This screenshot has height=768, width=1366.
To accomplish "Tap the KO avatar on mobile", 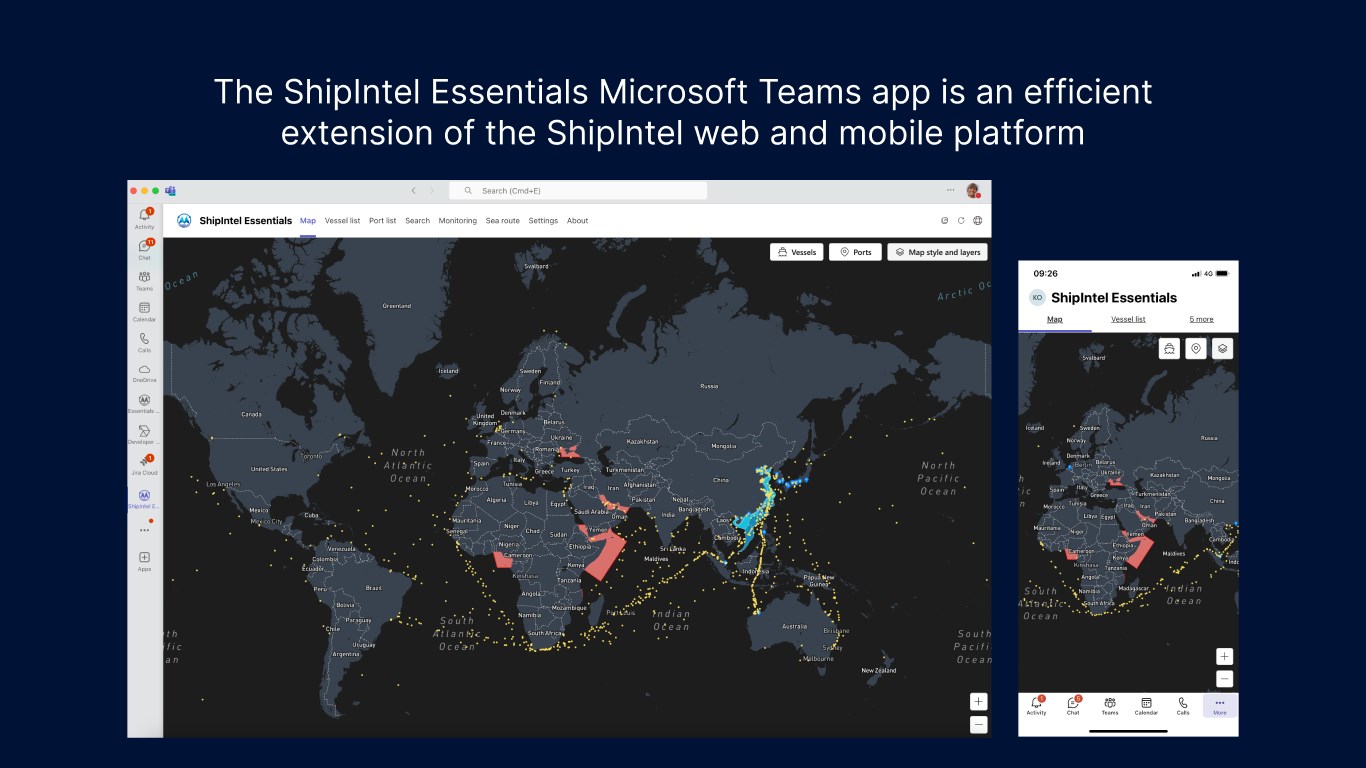I will pos(1037,297).
